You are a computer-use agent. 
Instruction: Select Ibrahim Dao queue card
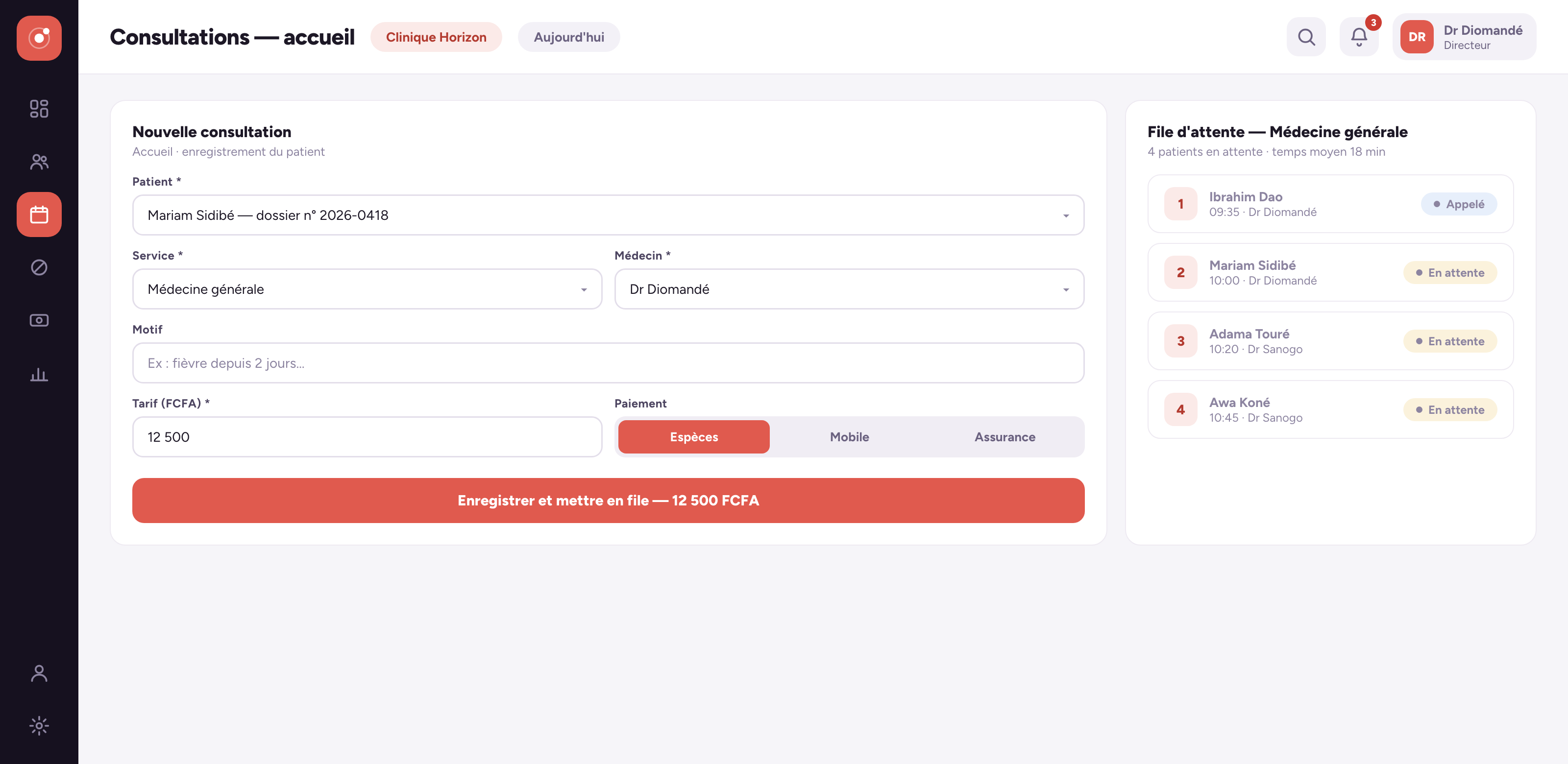(1331, 204)
